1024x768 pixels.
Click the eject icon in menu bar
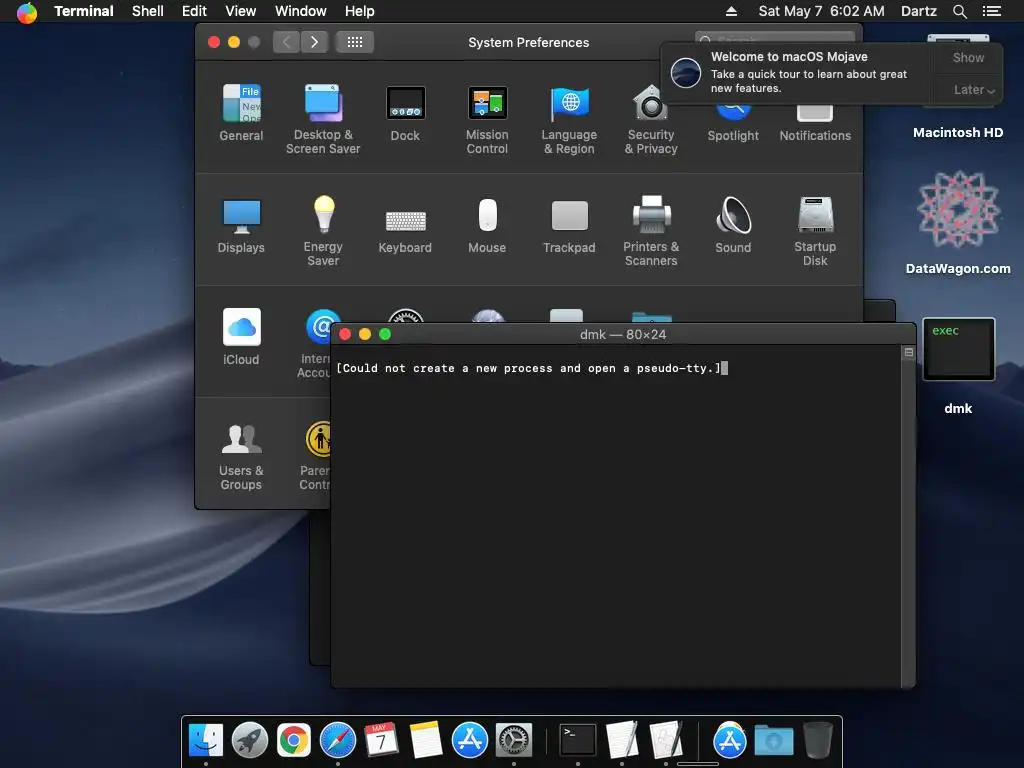coord(731,11)
